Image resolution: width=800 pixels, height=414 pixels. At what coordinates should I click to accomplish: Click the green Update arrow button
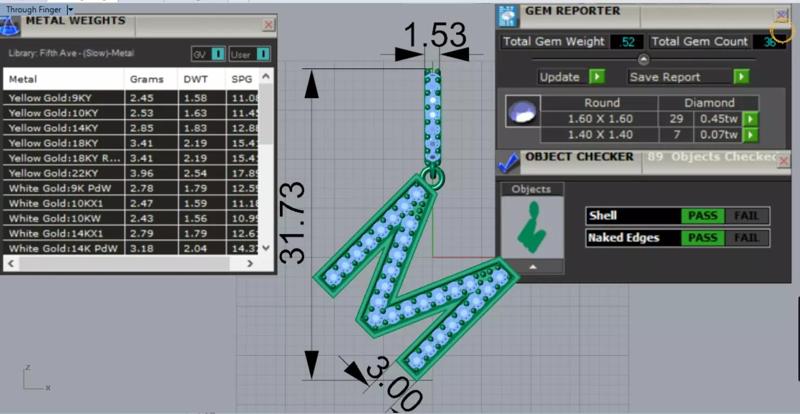click(597, 77)
